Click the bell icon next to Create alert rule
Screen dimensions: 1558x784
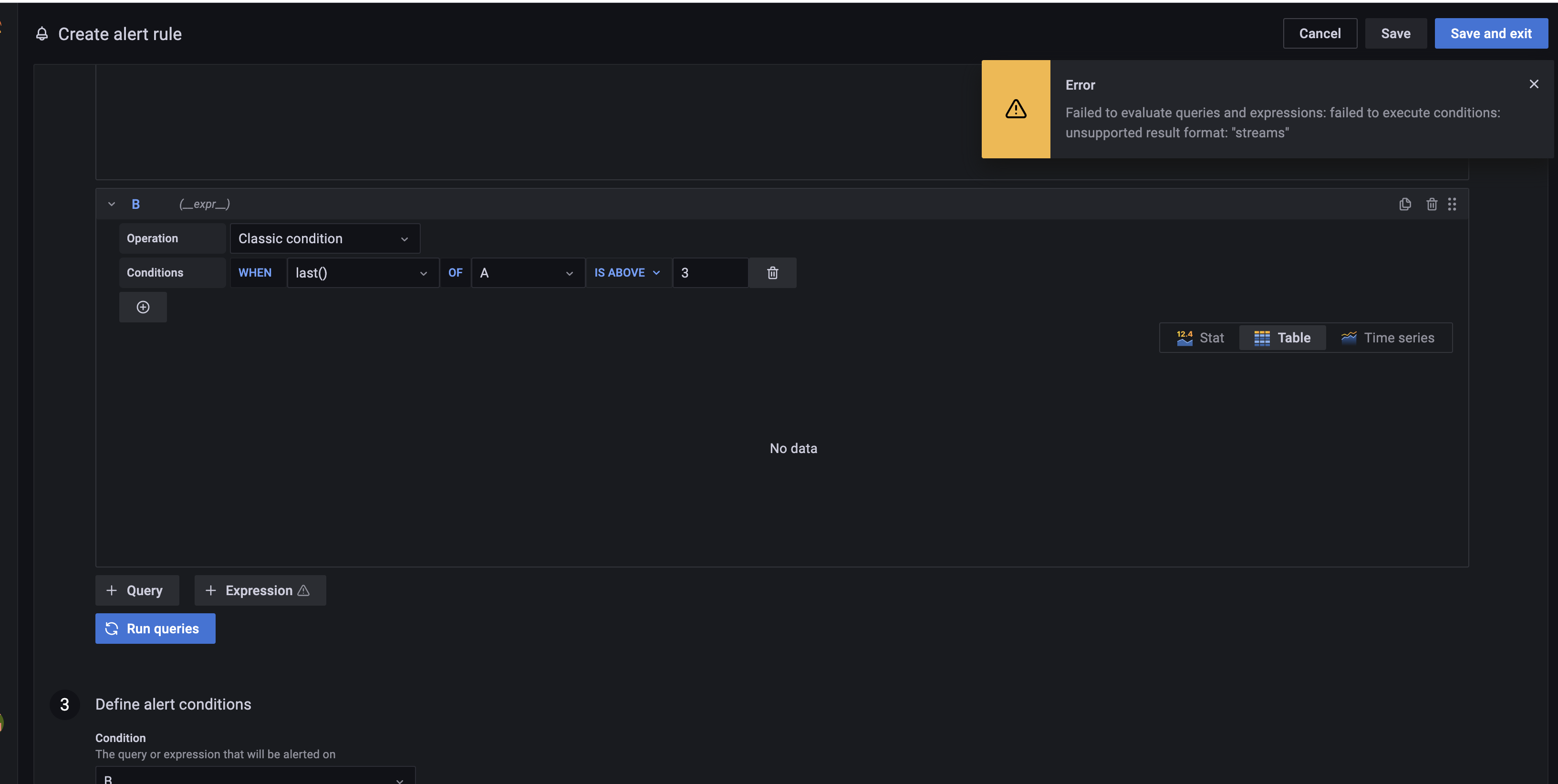(41, 34)
